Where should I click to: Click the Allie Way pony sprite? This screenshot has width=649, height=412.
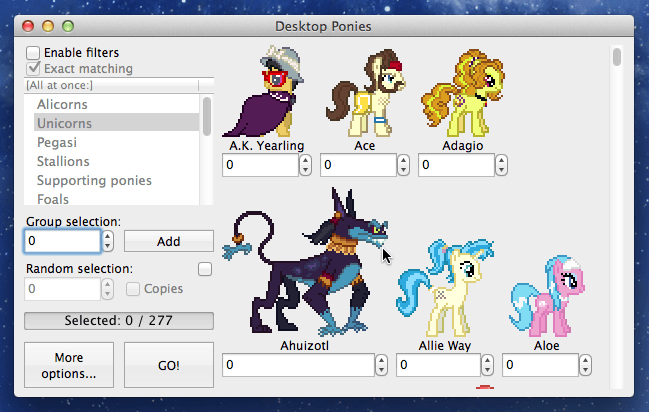click(x=445, y=287)
